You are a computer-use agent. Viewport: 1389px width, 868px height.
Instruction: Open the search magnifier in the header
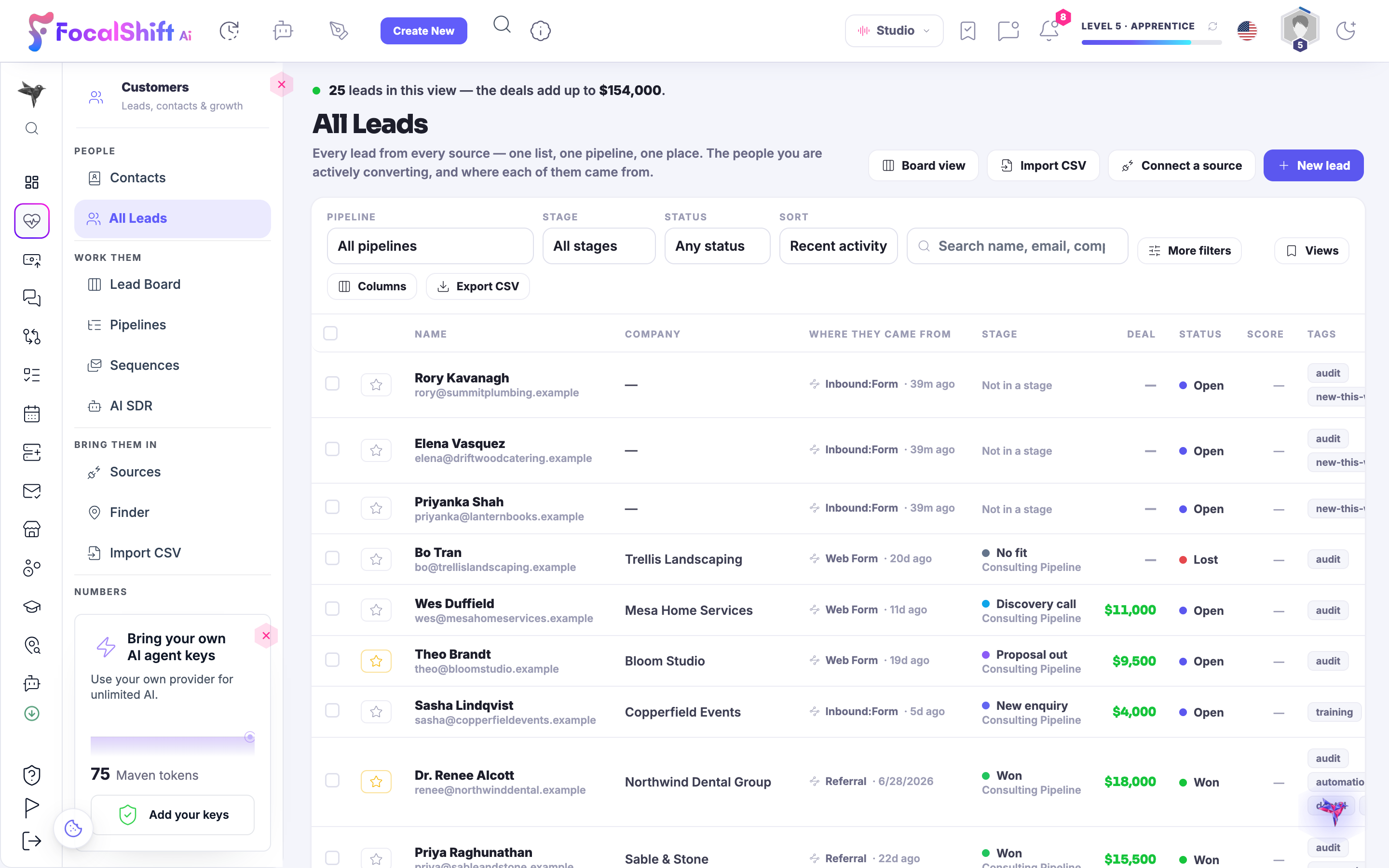[x=502, y=25]
